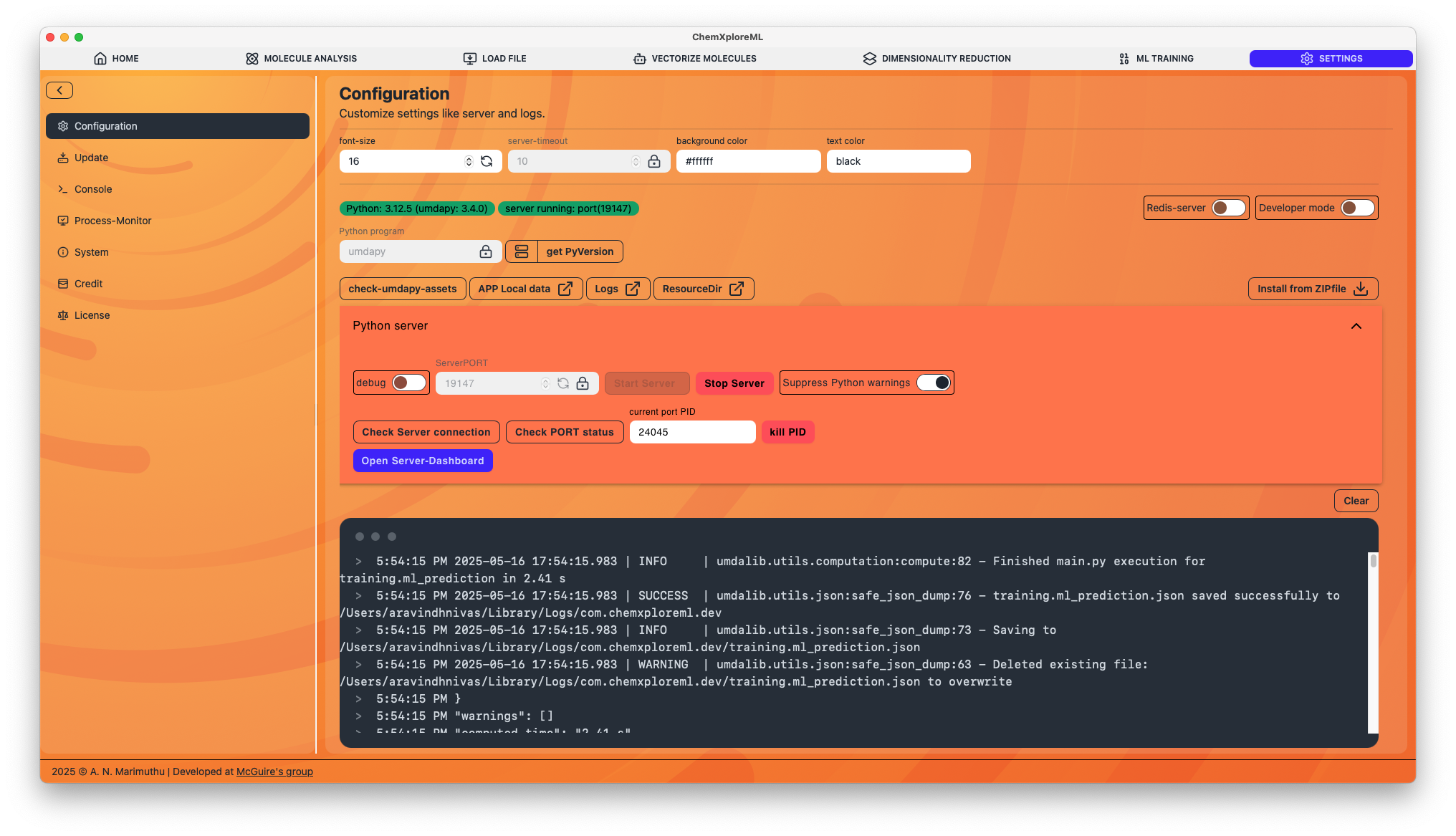
Task: Click the Start Server button
Action: click(x=647, y=383)
